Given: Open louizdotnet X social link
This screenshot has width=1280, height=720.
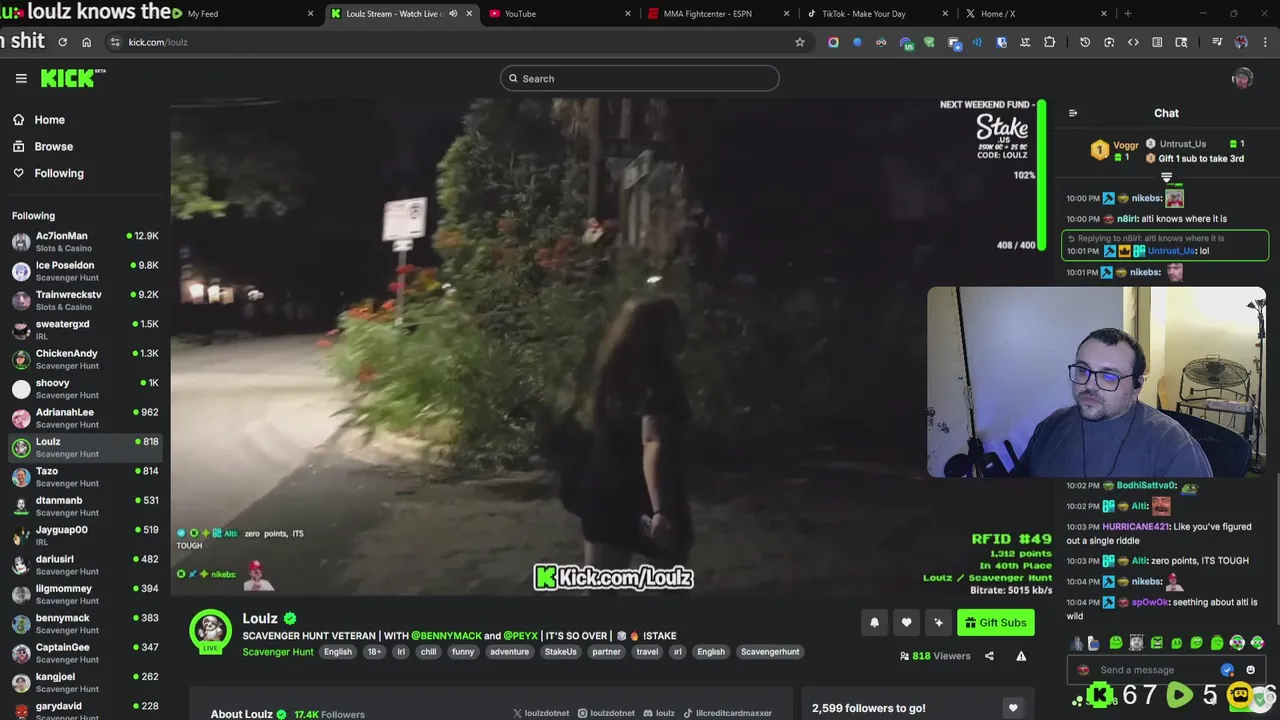Looking at the screenshot, I should point(541,713).
